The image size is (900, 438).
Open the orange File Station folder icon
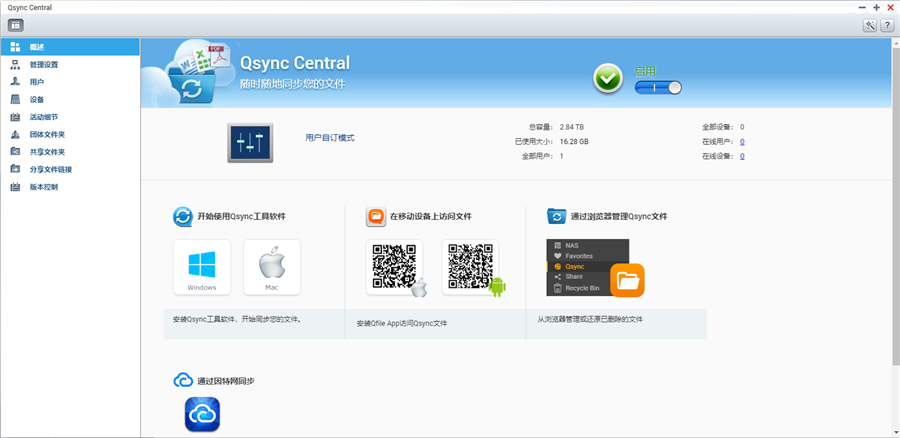pos(627,280)
